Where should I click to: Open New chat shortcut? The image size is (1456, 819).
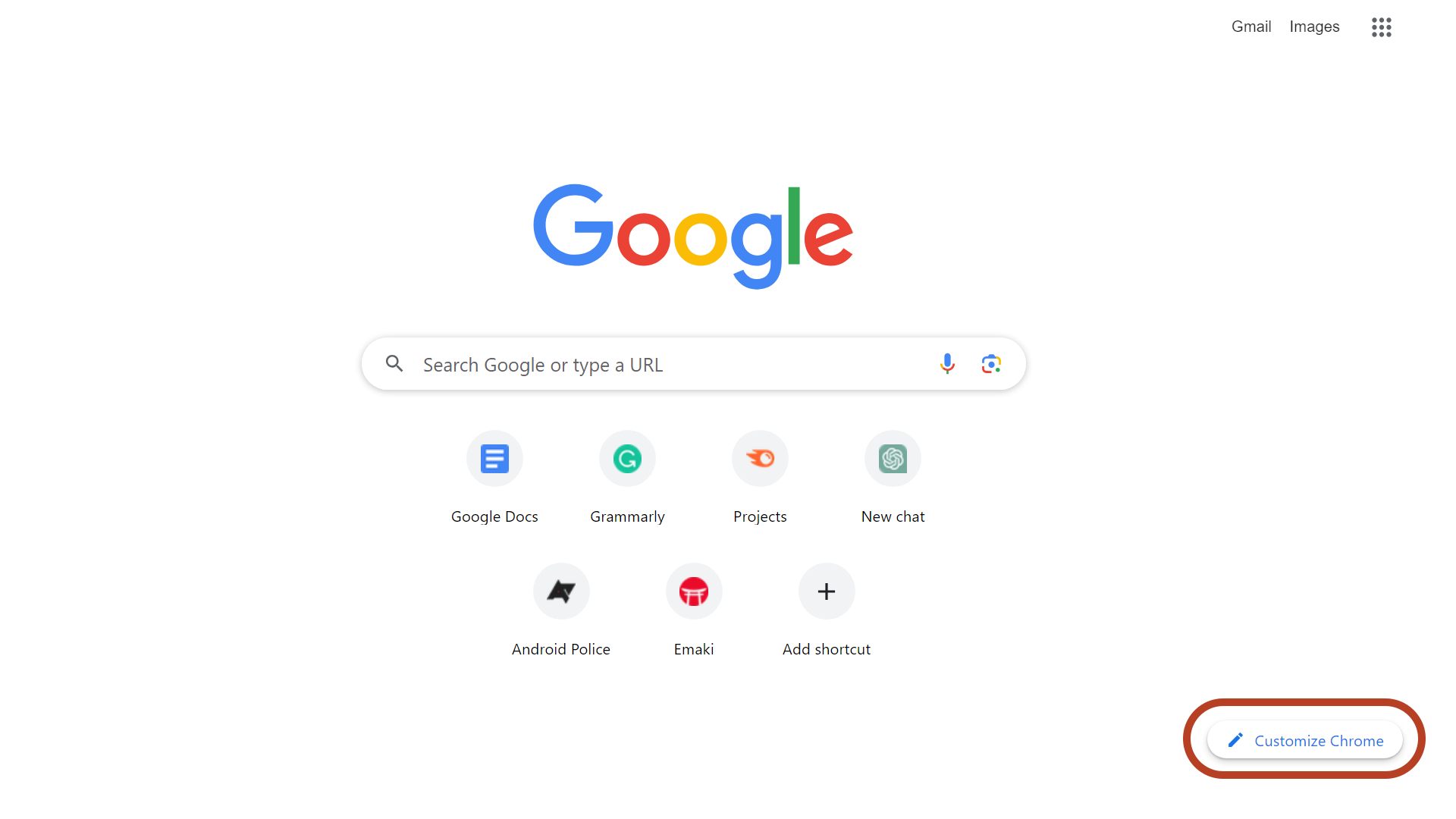pyautogui.click(x=892, y=458)
